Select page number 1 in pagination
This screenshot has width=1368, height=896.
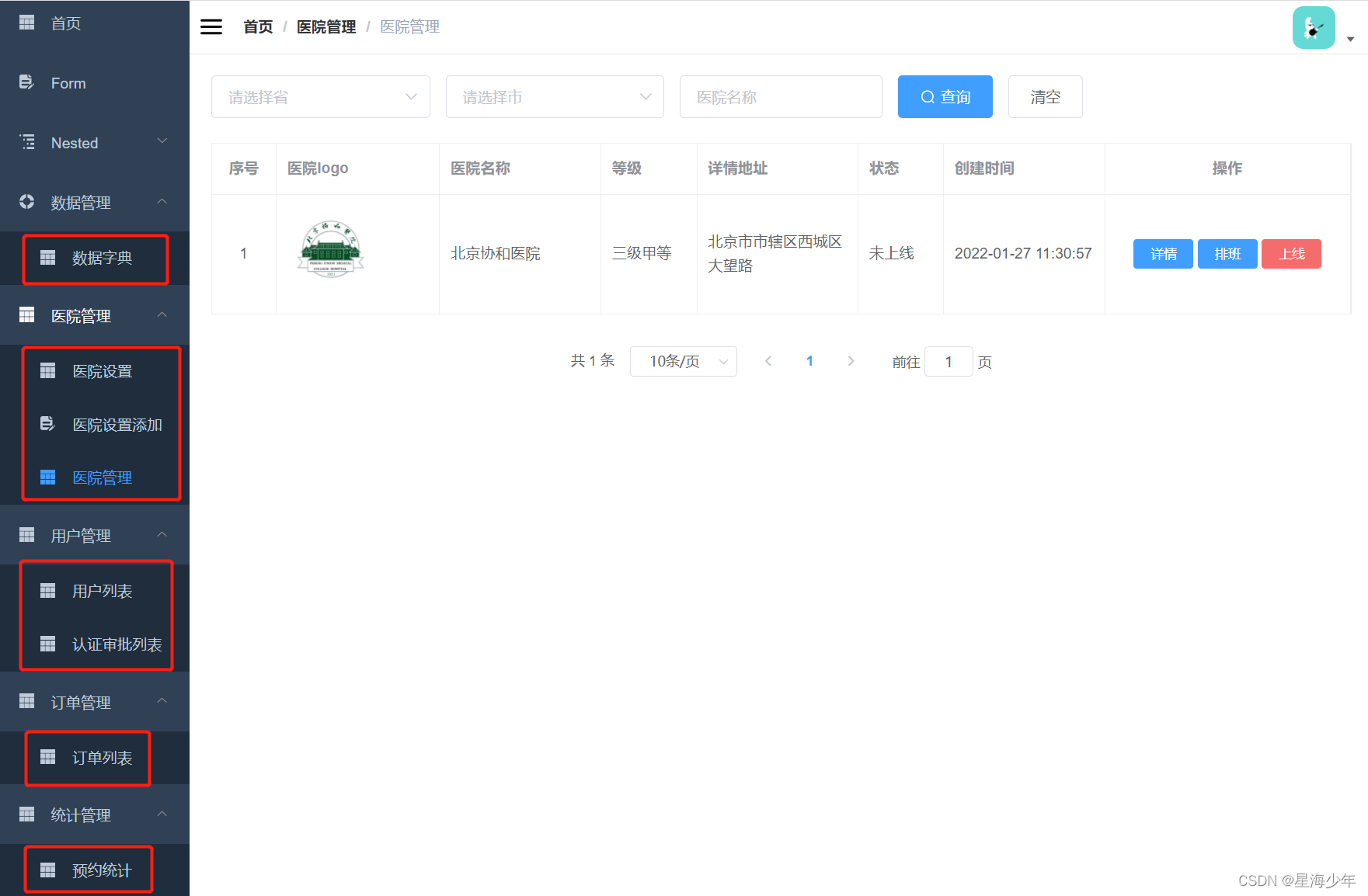pos(809,361)
